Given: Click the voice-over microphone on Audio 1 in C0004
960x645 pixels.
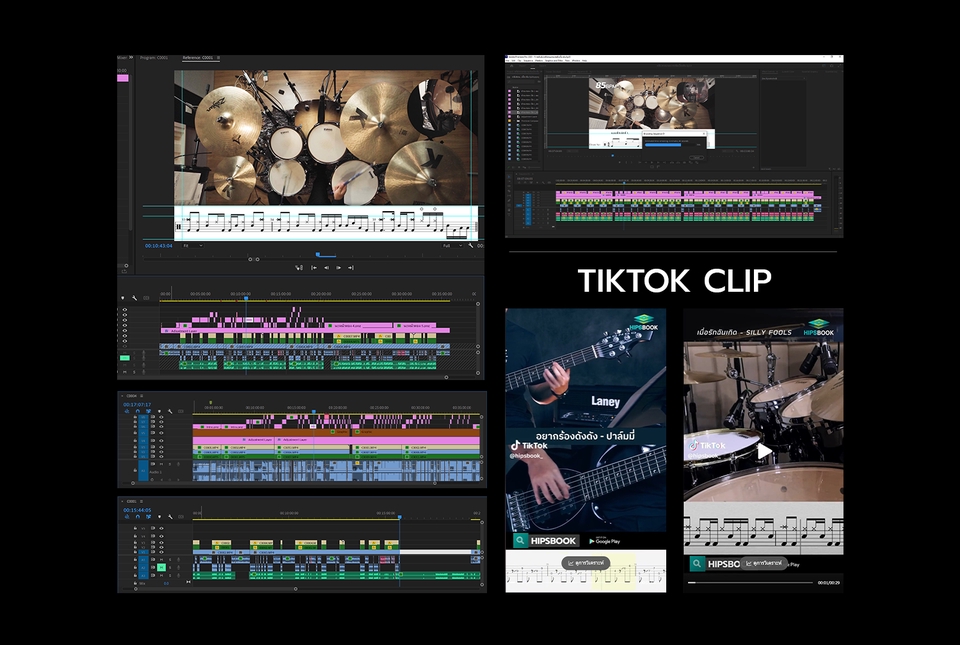Looking at the screenshot, I should click(x=178, y=464).
